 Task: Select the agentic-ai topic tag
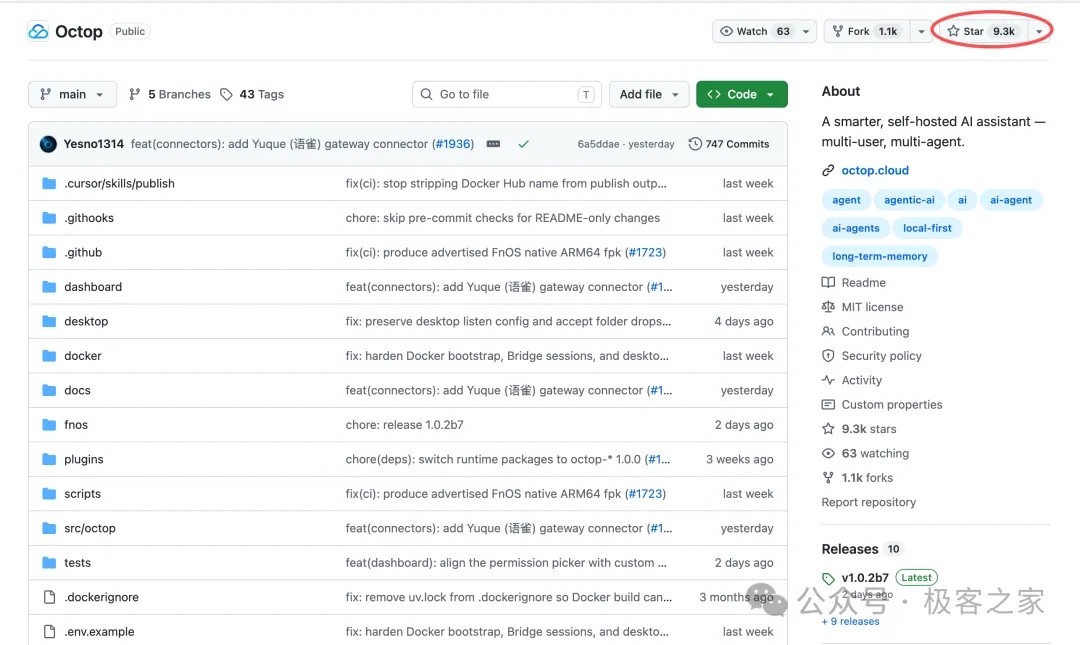point(909,200)
